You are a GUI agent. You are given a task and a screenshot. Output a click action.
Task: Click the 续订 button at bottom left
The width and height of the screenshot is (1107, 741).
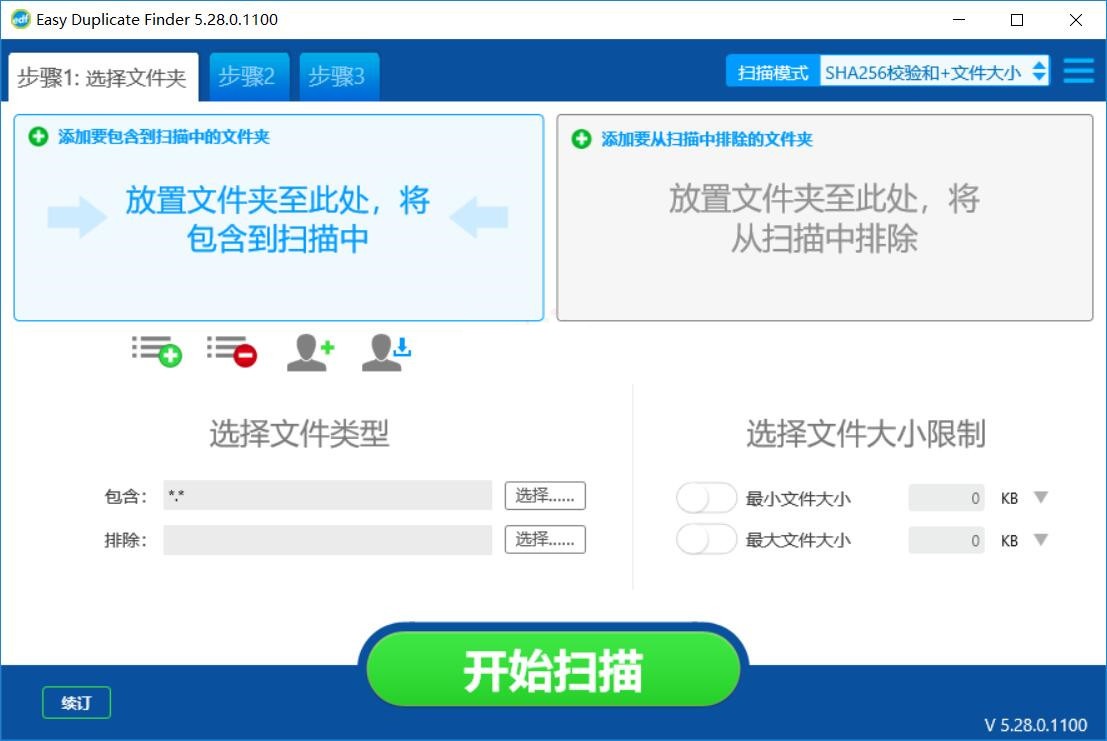click(76, 703)
